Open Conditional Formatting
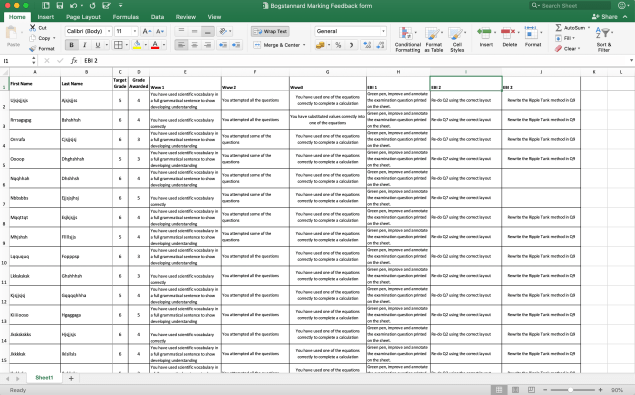Screen dimensions: 635x395 click(x=407, y=39)
